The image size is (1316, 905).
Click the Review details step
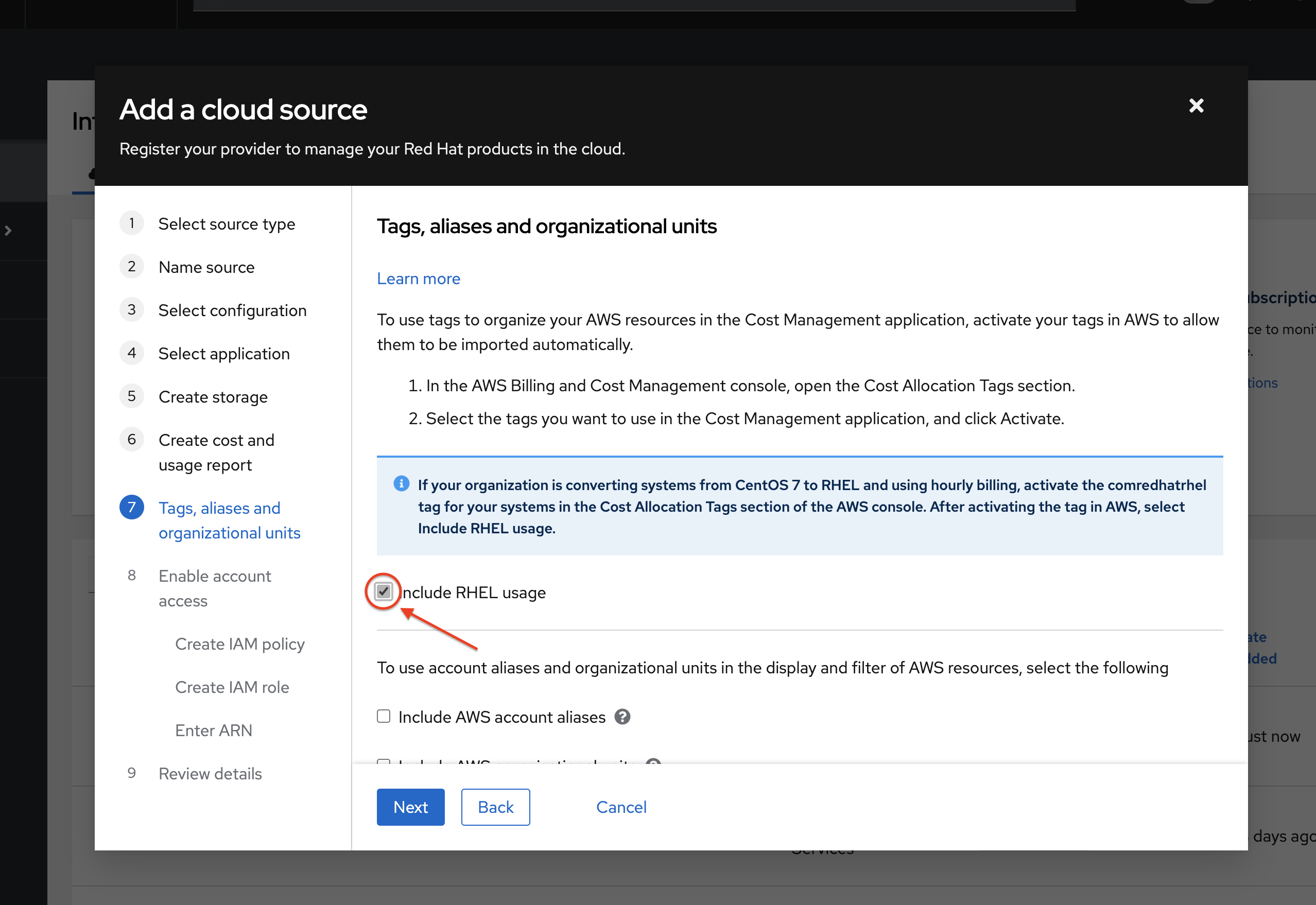210,773
